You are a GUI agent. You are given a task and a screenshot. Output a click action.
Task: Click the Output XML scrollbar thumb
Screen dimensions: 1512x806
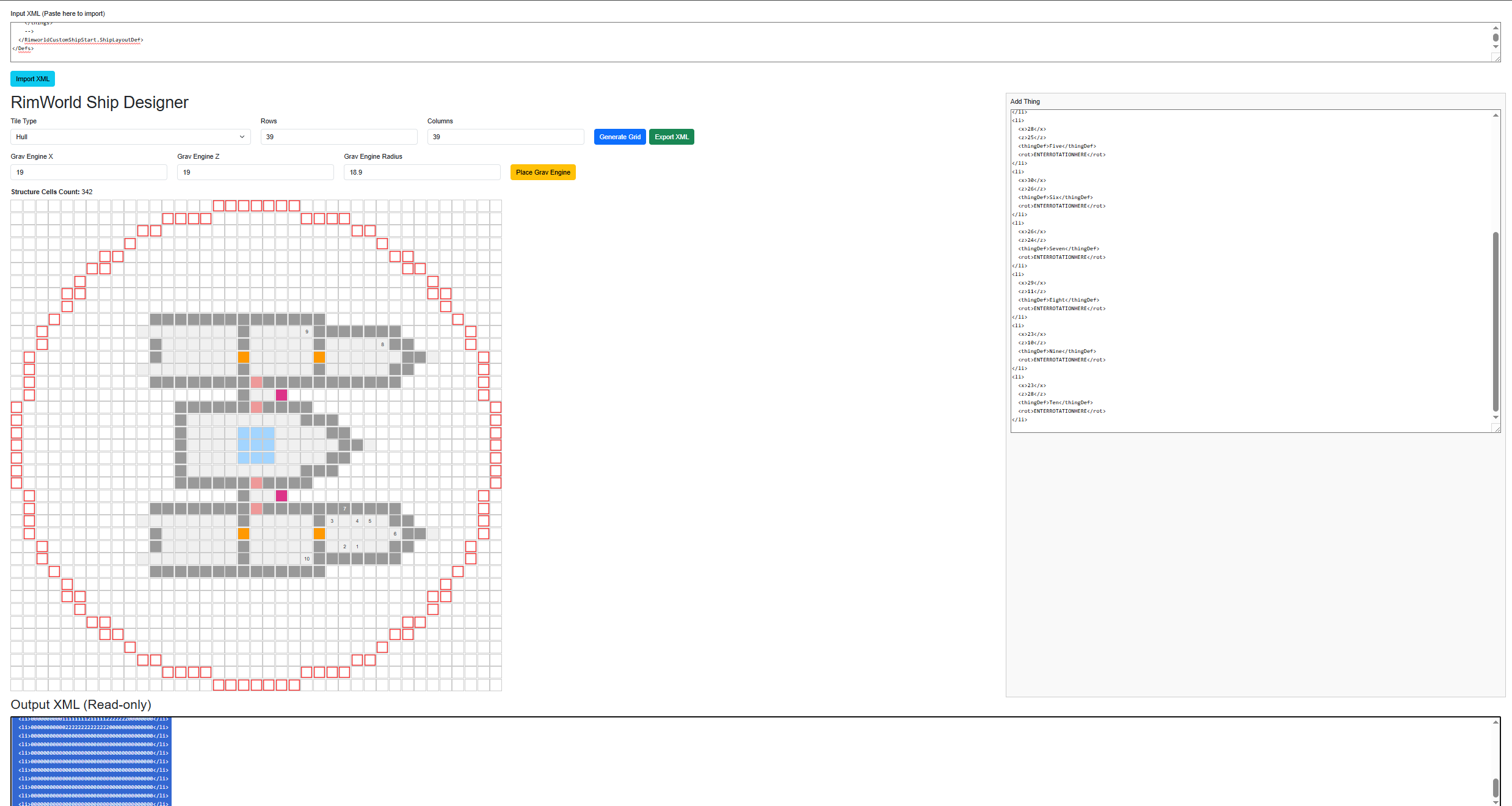click(1496, 788)
